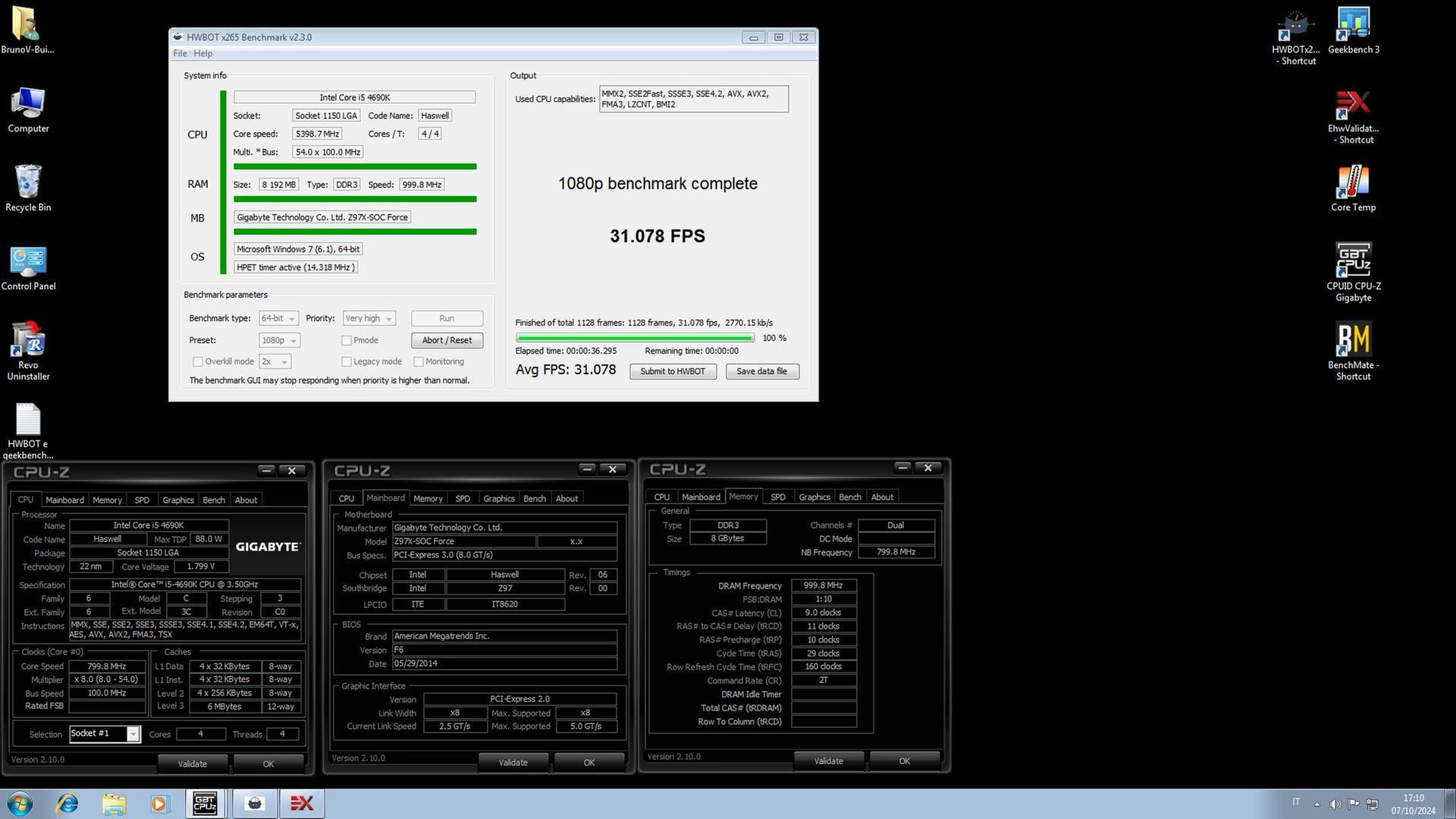Click the Abort / Reset button
Viewport: 1456px width, 819px height.
tap(447, 340)
